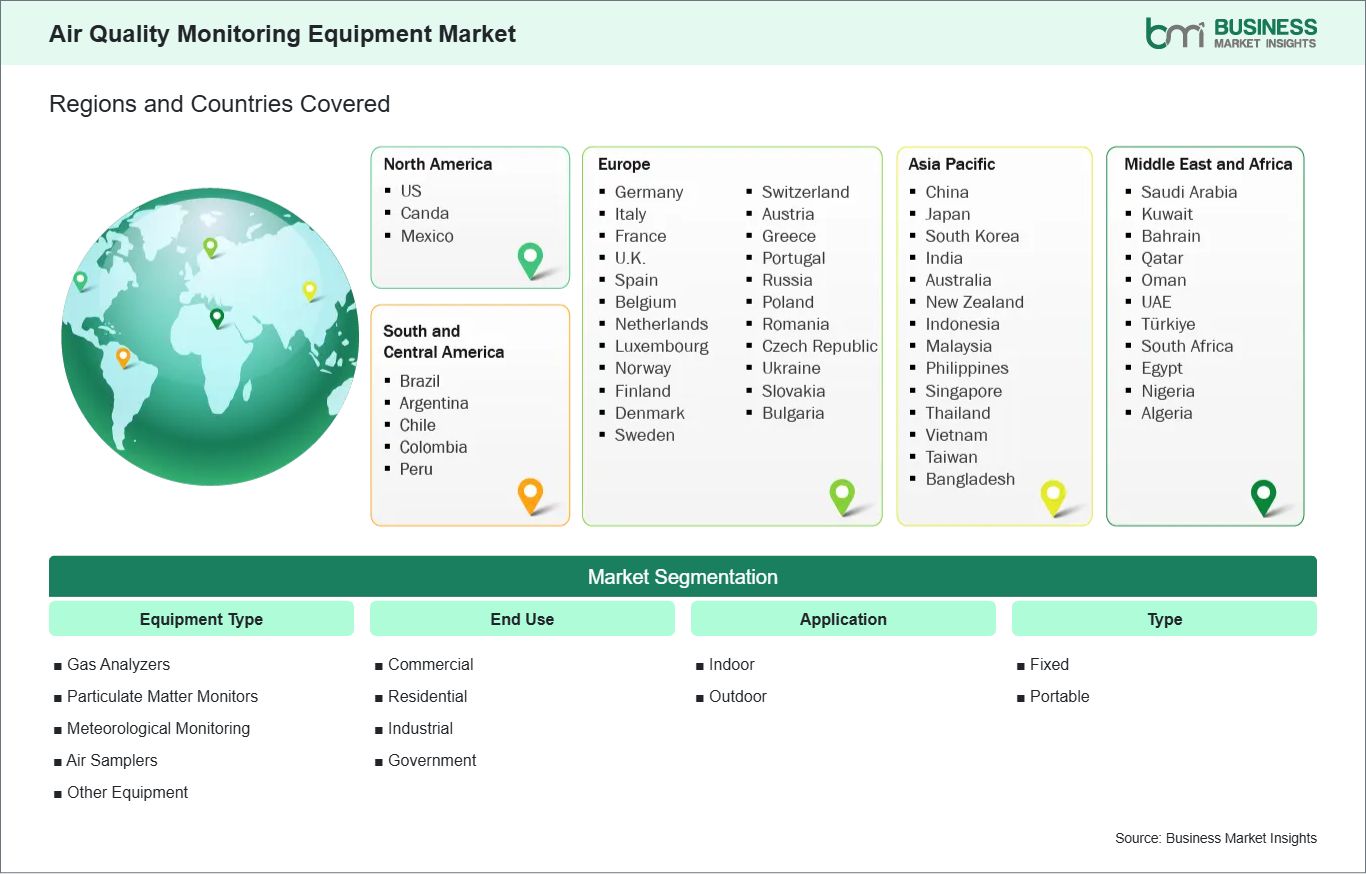Click the orange marker on South America globe
This screenshot has width=1366, height=874.
[124, 354]
